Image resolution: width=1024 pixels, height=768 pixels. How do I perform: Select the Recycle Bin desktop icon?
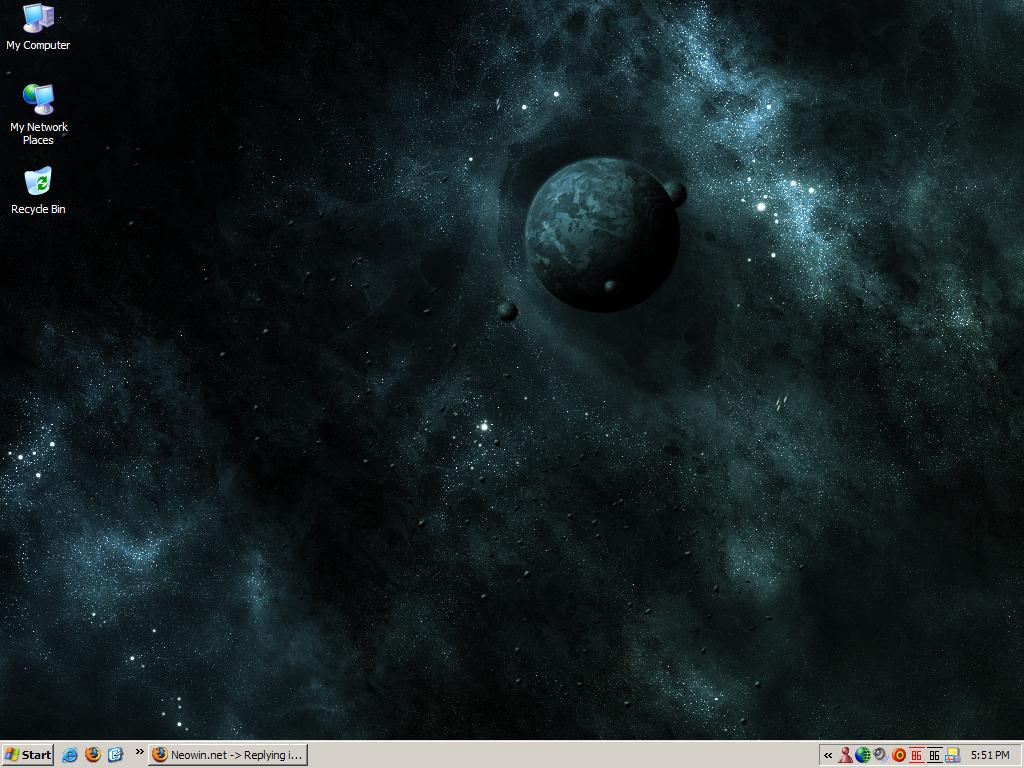[38, 184]
